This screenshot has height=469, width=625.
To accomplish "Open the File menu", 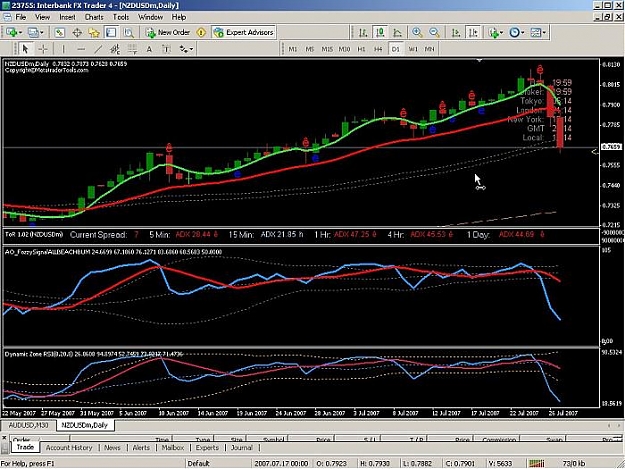I will (21, 17).
